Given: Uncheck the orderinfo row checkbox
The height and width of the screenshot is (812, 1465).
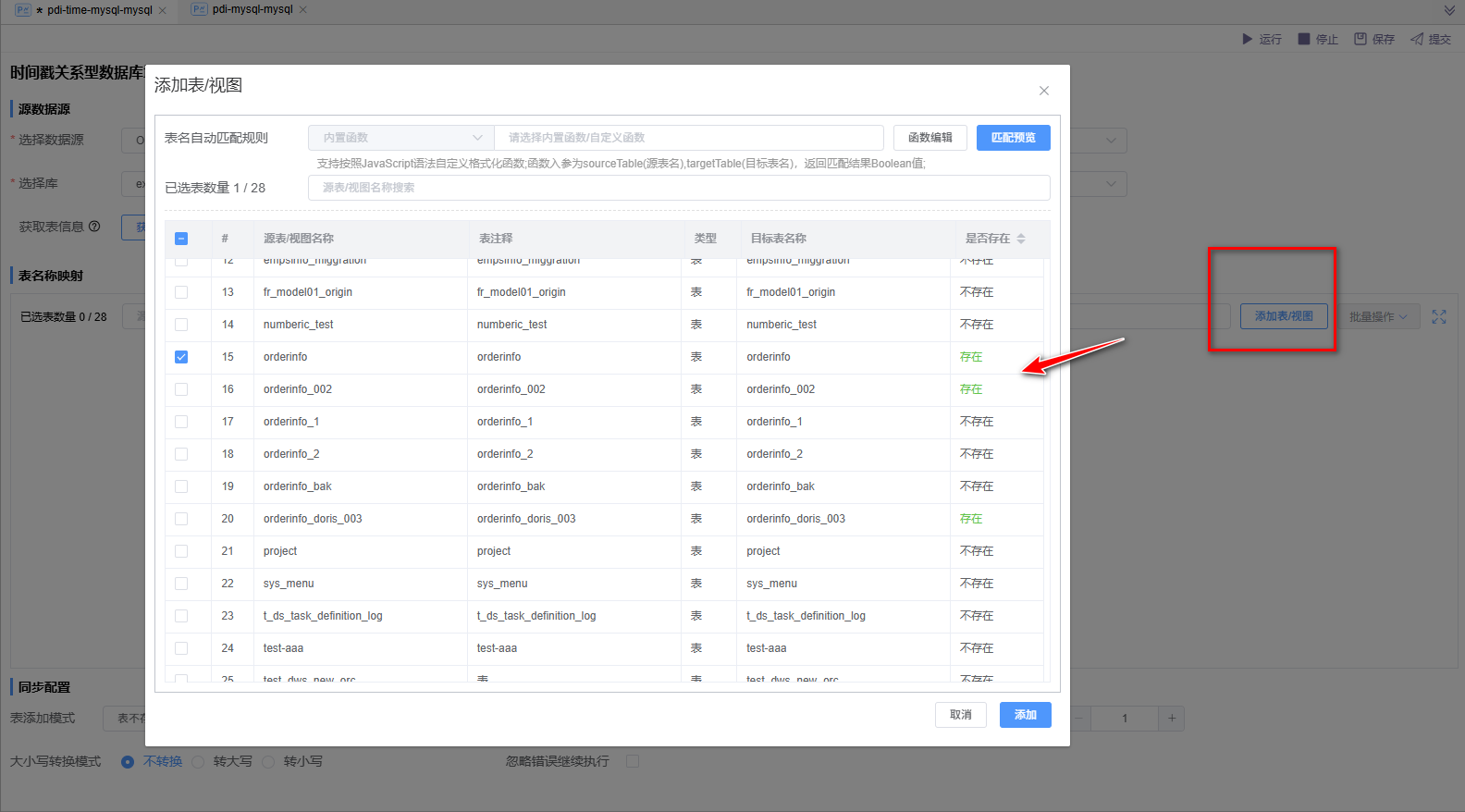Looking at the screenshot, I should pos(181,357).
